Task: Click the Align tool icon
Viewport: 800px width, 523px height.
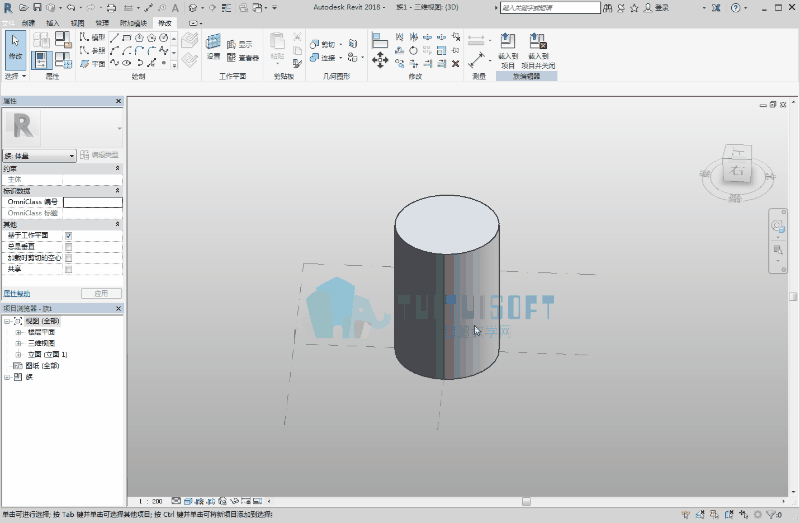Action: (380, 40)
